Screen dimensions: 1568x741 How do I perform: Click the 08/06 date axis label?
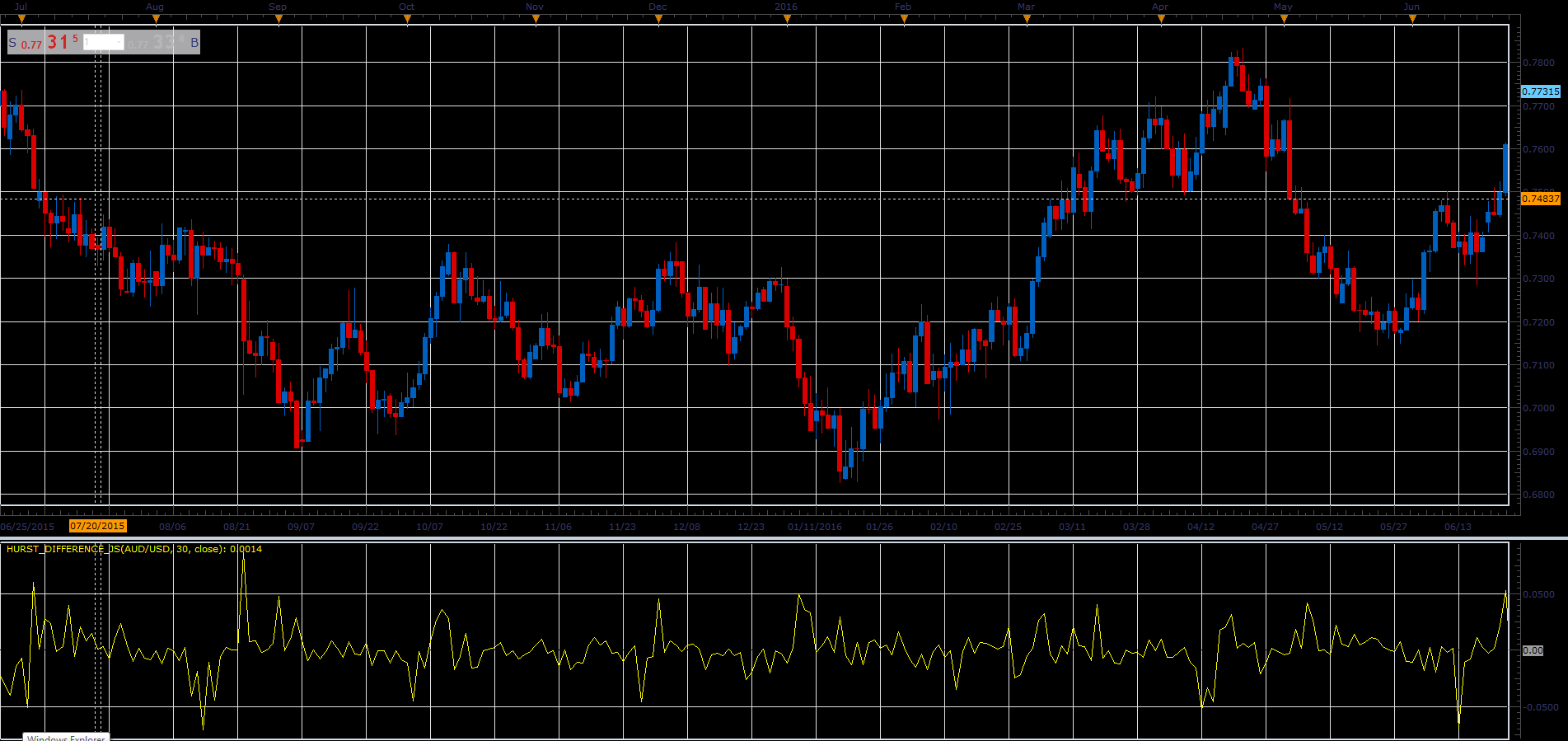pyautogui.click(x=172, y=527)
